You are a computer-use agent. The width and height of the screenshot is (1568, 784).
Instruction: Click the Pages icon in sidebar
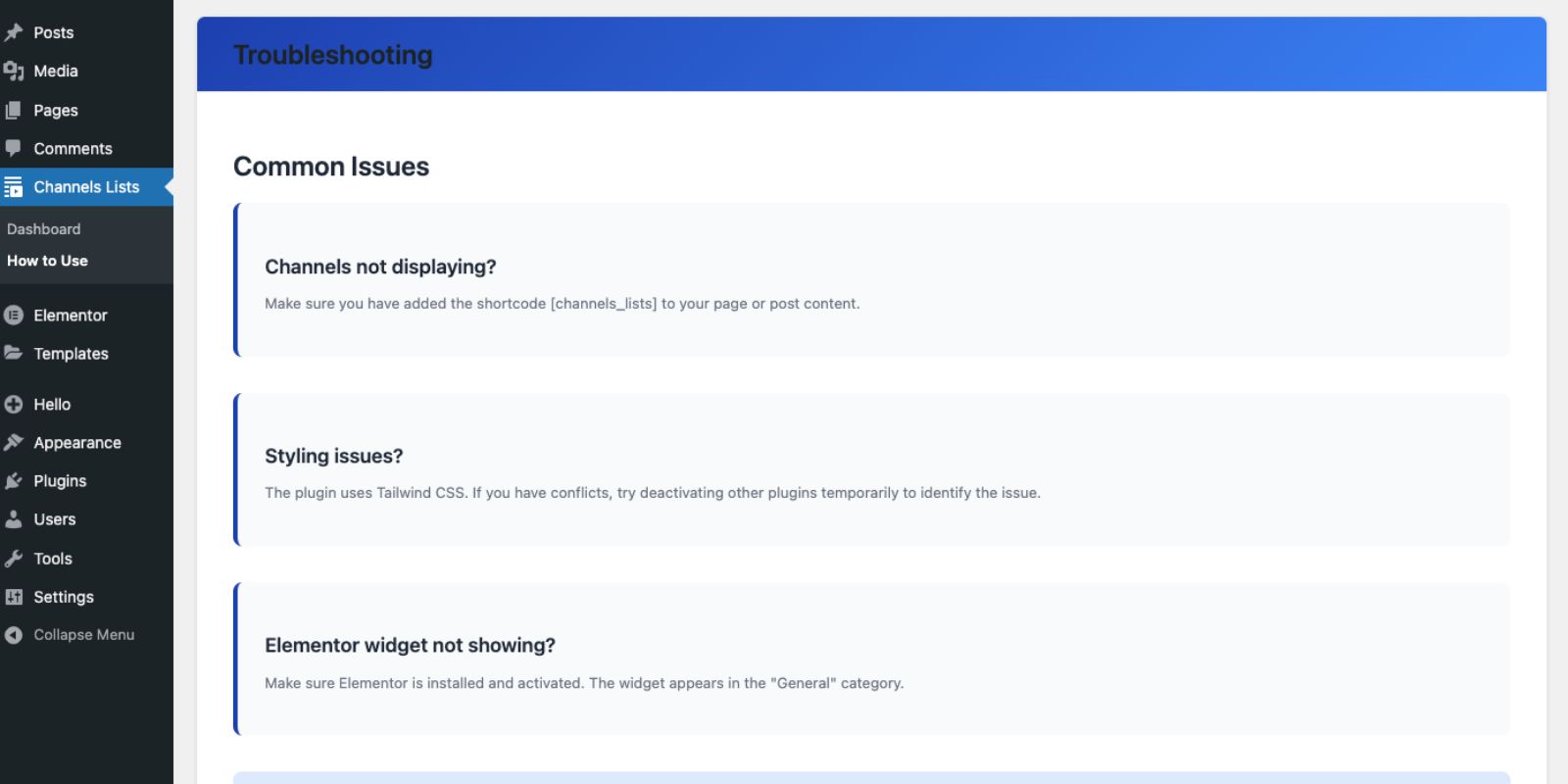[14, 111]
